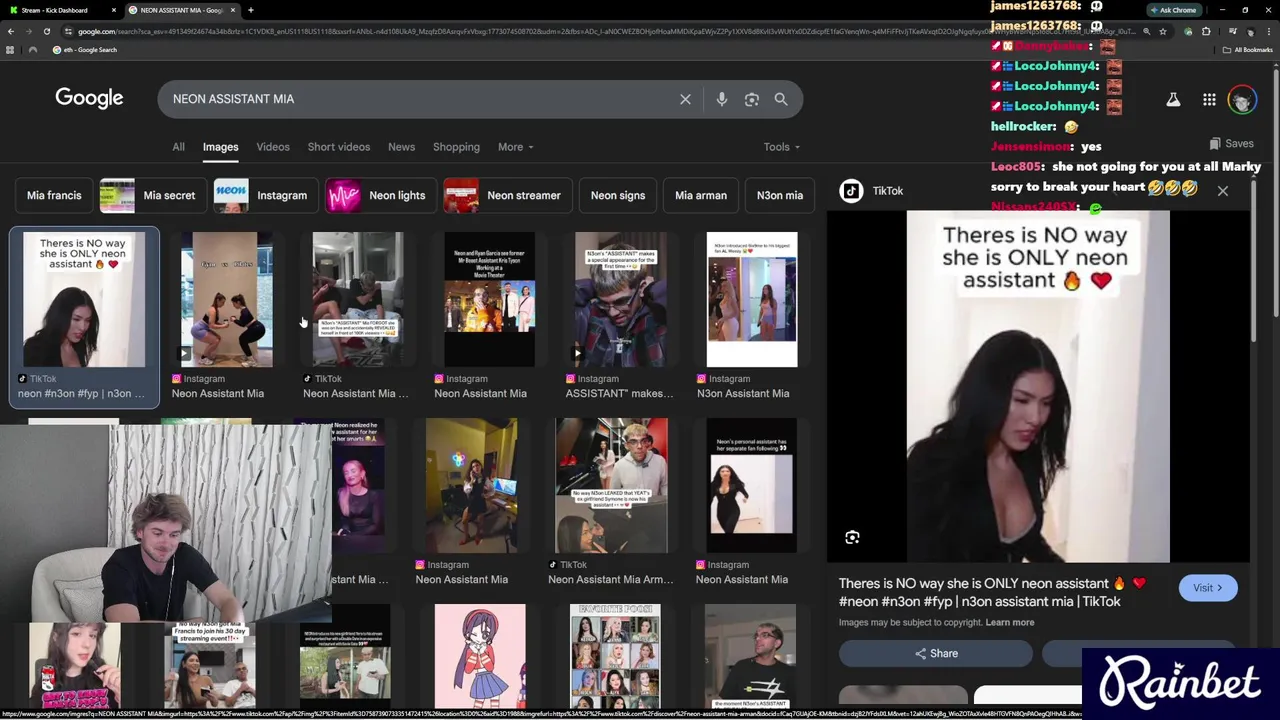1280x720 pixels.
Task: Open Chrome three-dot menu
Action: (1269, 31)
